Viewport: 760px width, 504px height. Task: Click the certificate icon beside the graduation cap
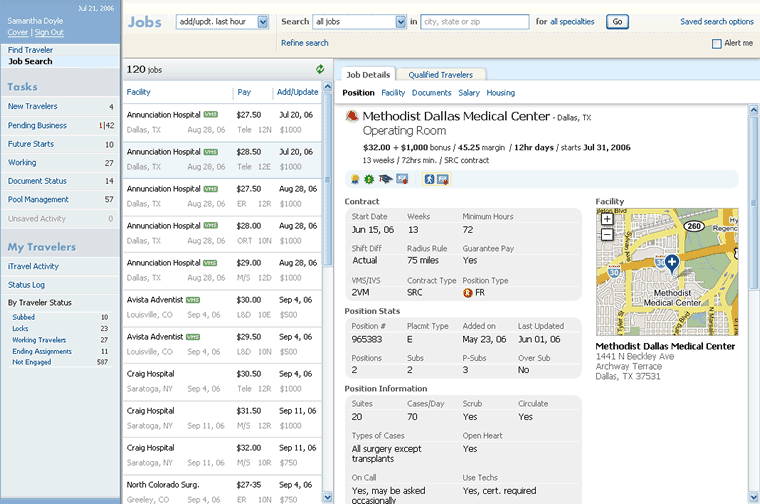[x=402, y=179]
